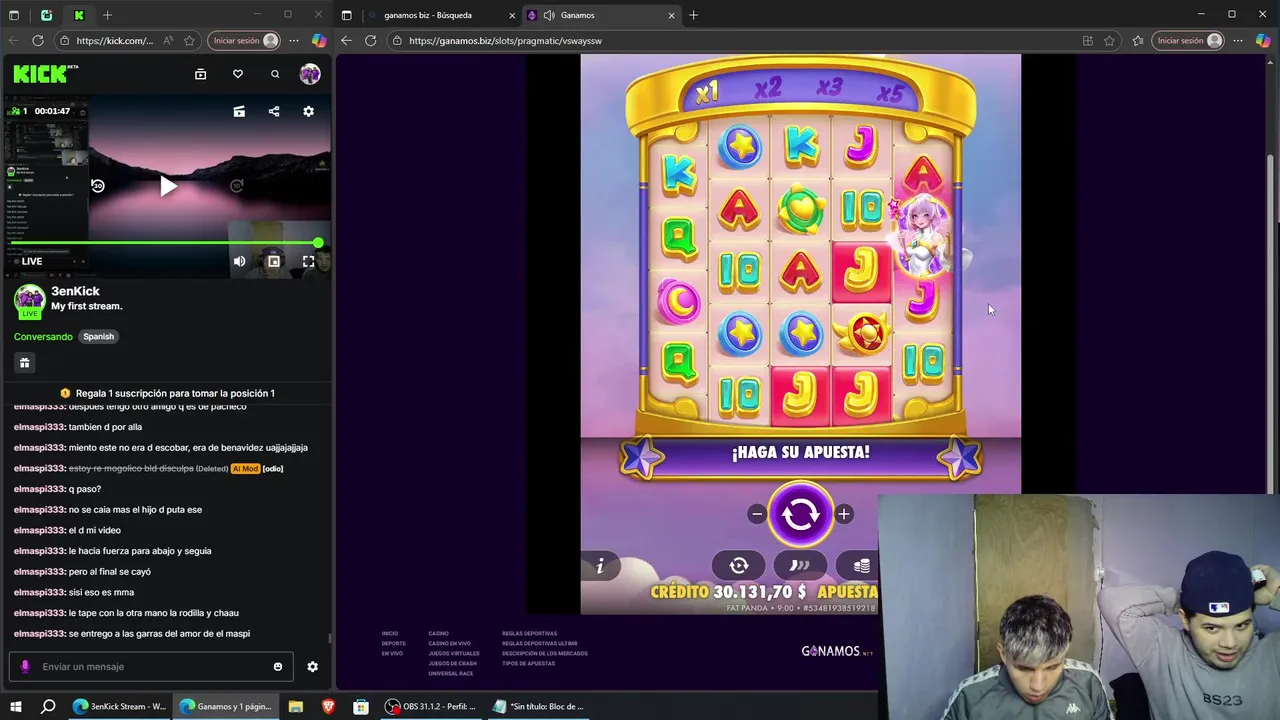
Task: Open chat settings gear icon
Action: click(312, 666)
